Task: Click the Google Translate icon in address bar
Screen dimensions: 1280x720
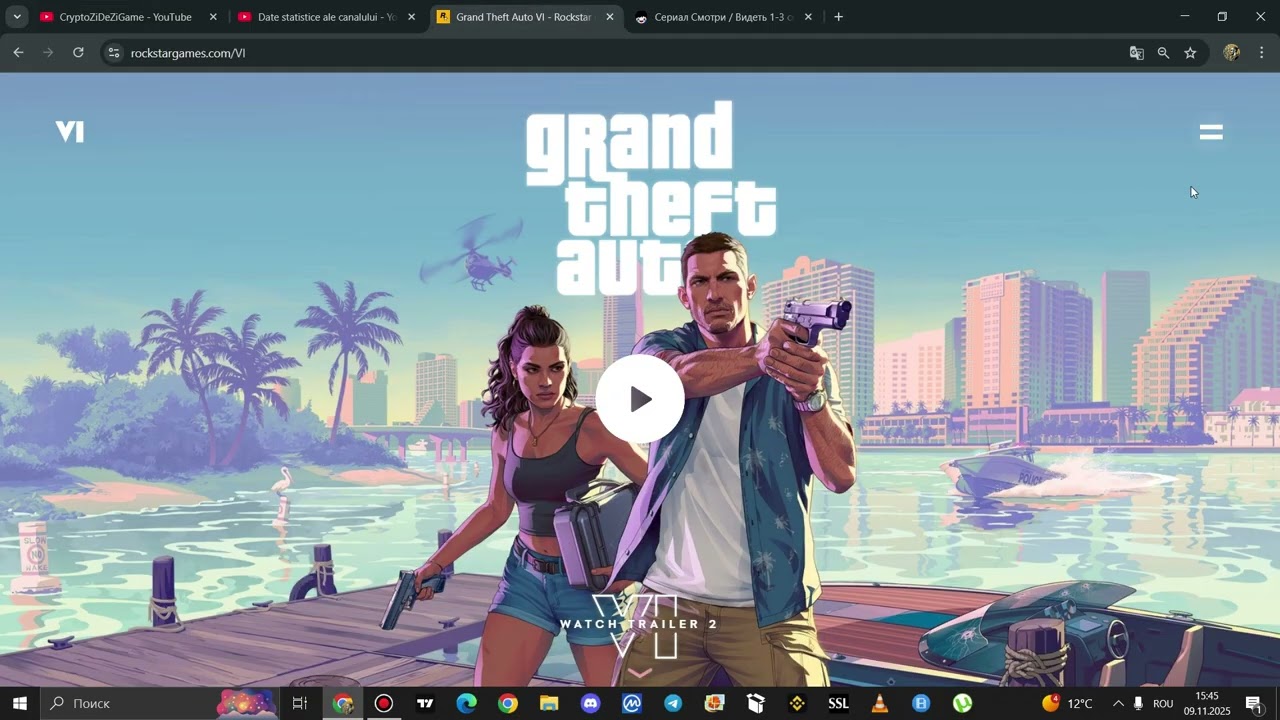Action: 1136,53
